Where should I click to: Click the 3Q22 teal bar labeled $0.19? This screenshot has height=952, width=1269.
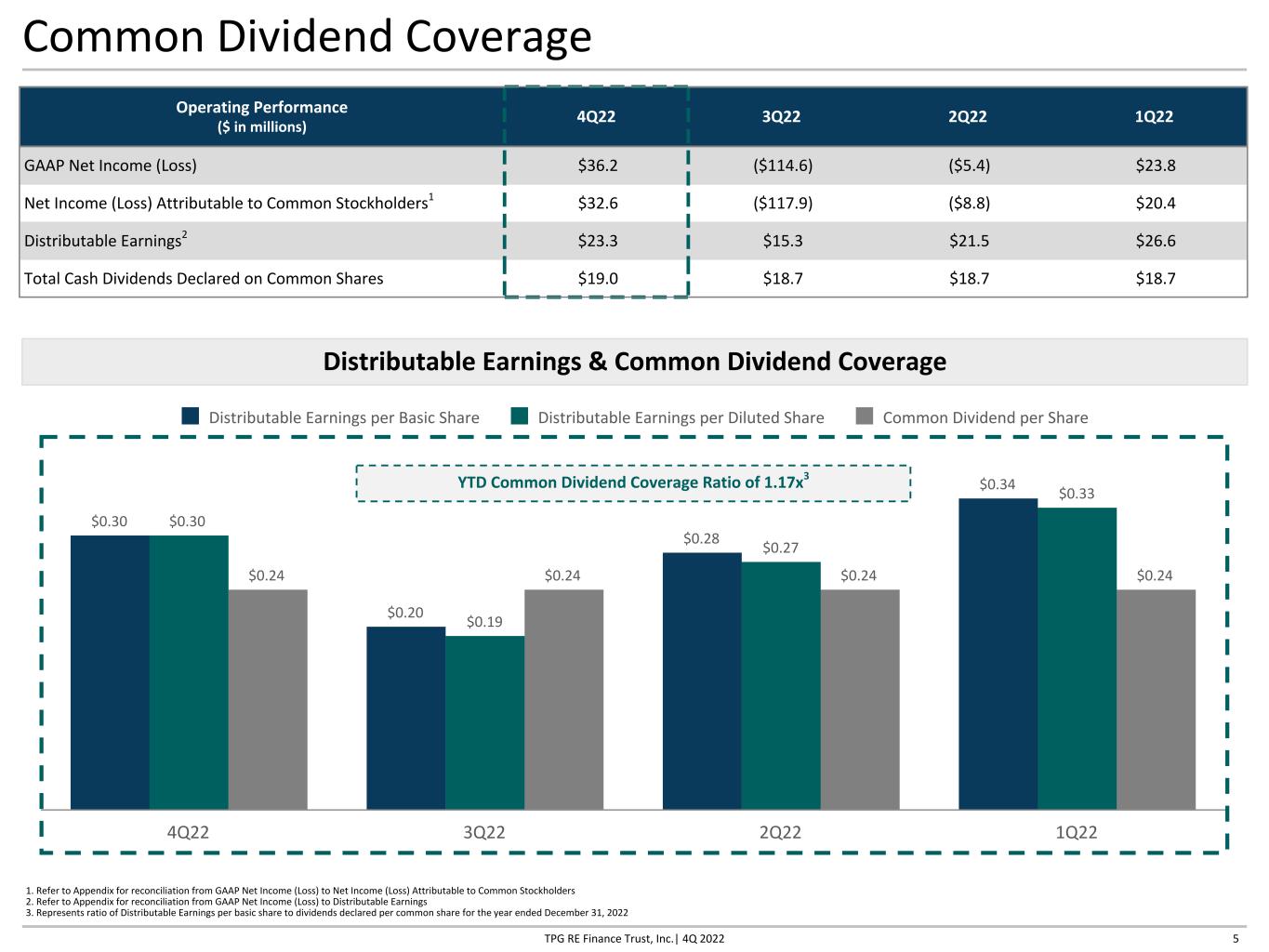(x=484, y=722)
